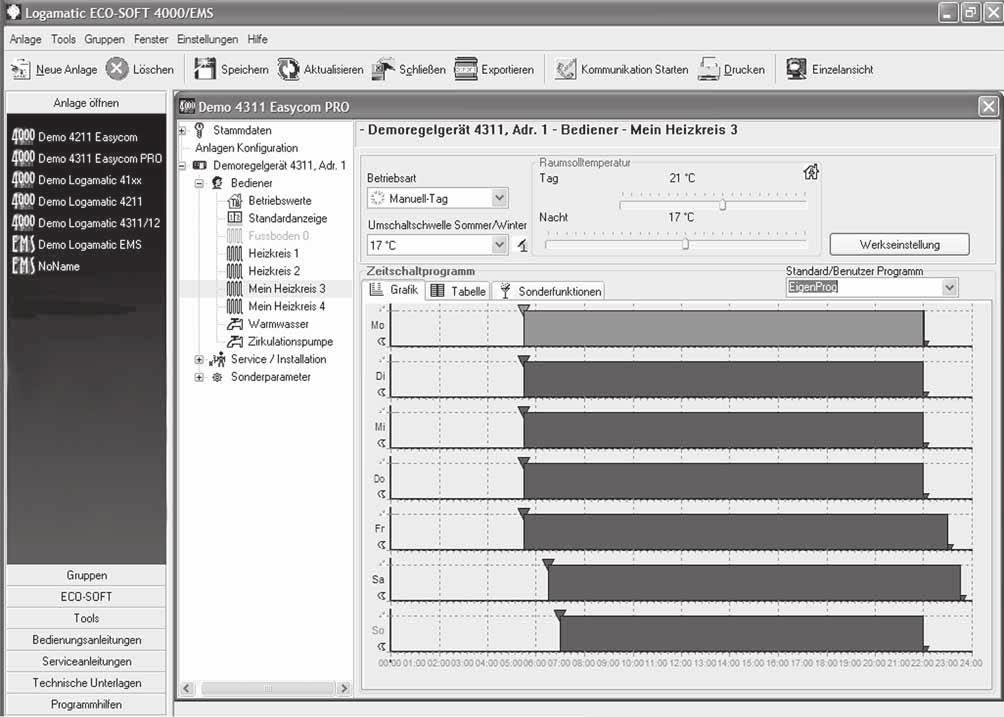The width and height of the screenshot is (1004, 717).
Task: Click Monday heating start marker
Action: pyautogui.click(x=523, y=309)
